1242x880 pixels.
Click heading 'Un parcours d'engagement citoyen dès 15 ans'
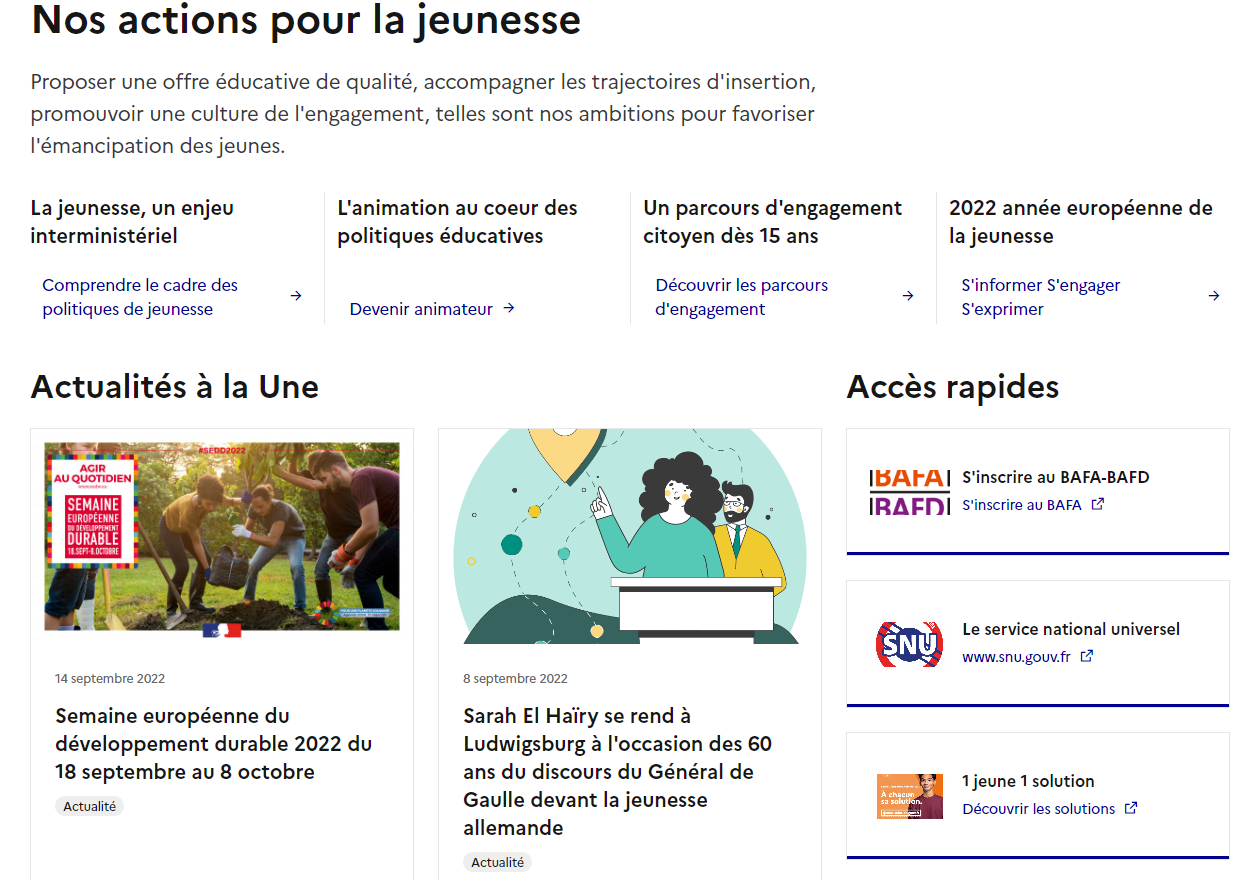pos(773,222)
